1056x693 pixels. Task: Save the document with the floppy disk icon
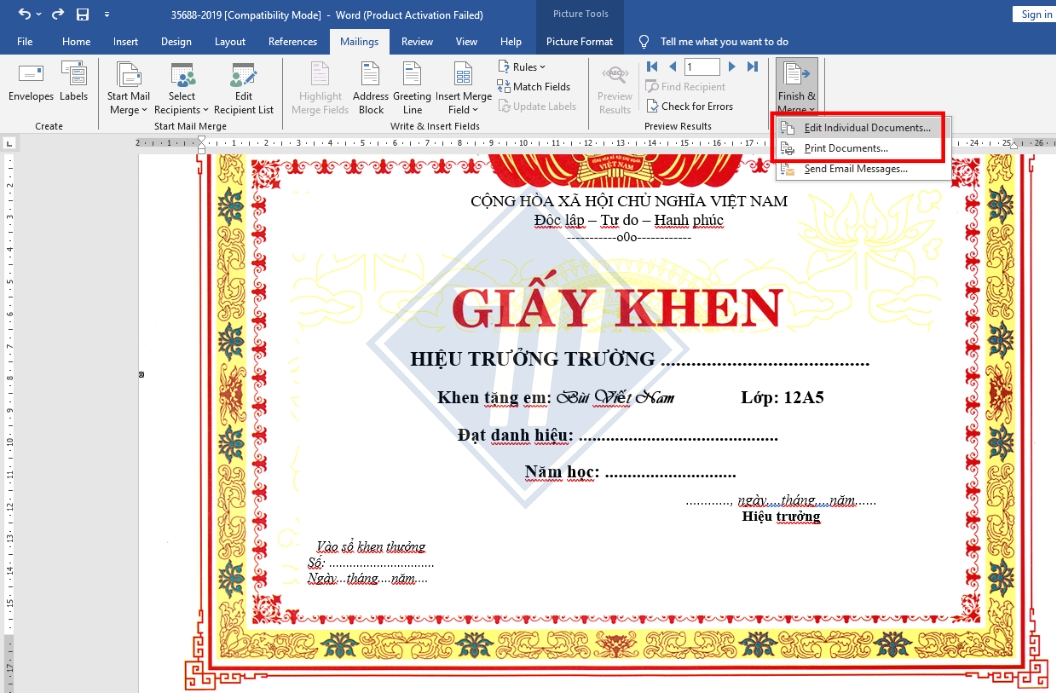[82, 14]
